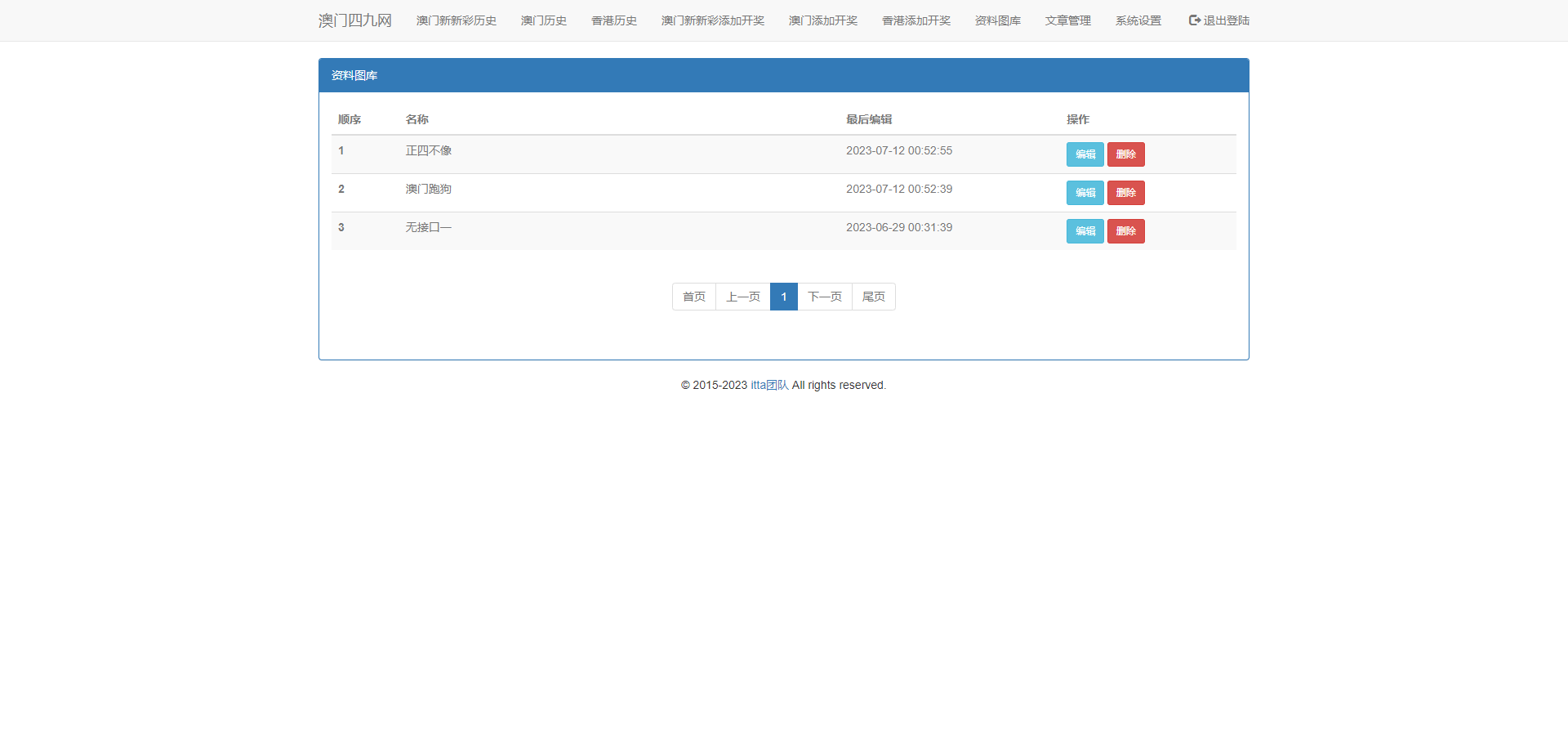Go to first page with 首页
This screenshot has height=746, width=1568.
point(693,297)
